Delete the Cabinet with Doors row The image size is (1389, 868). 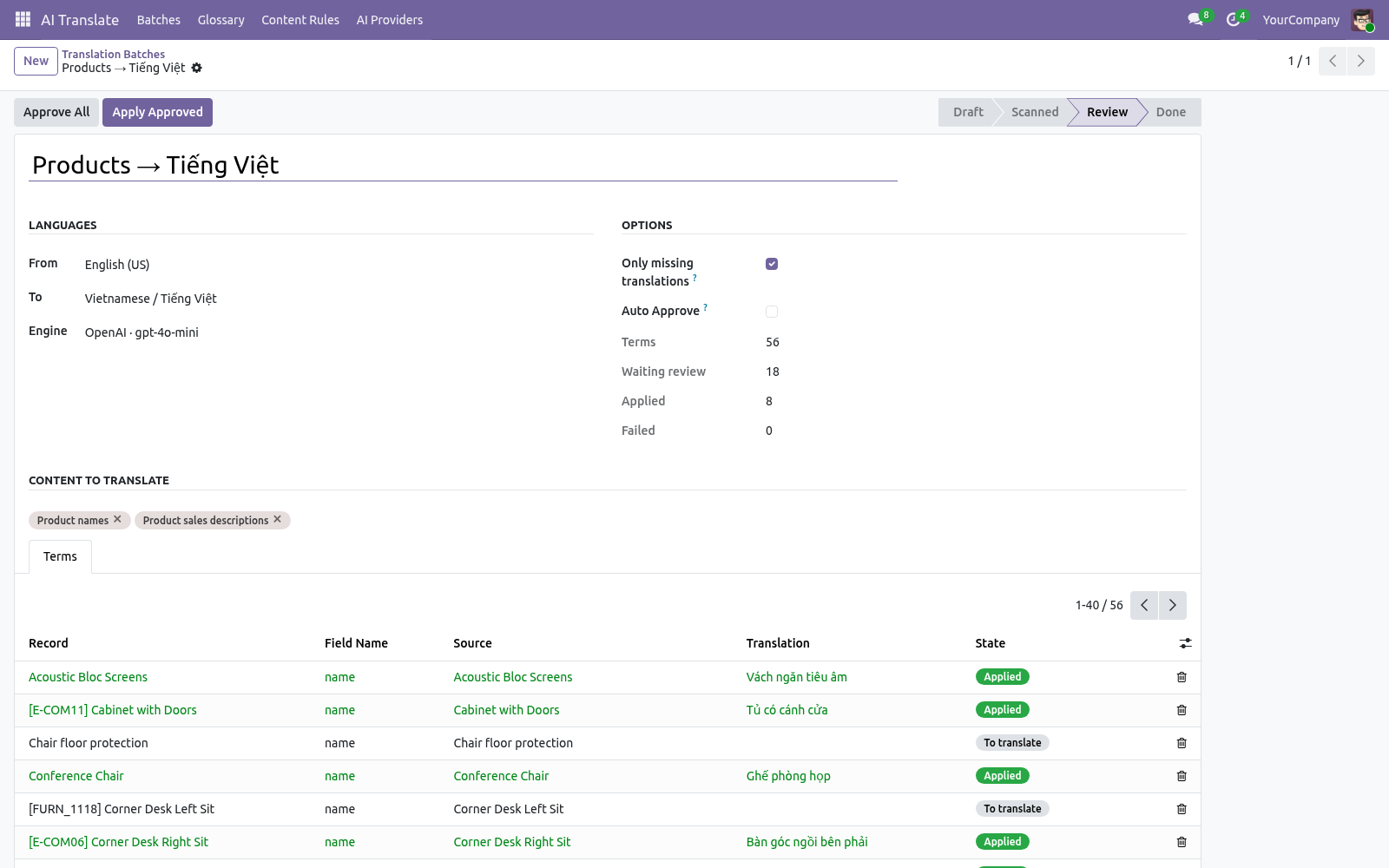[x=1182, y=710]
